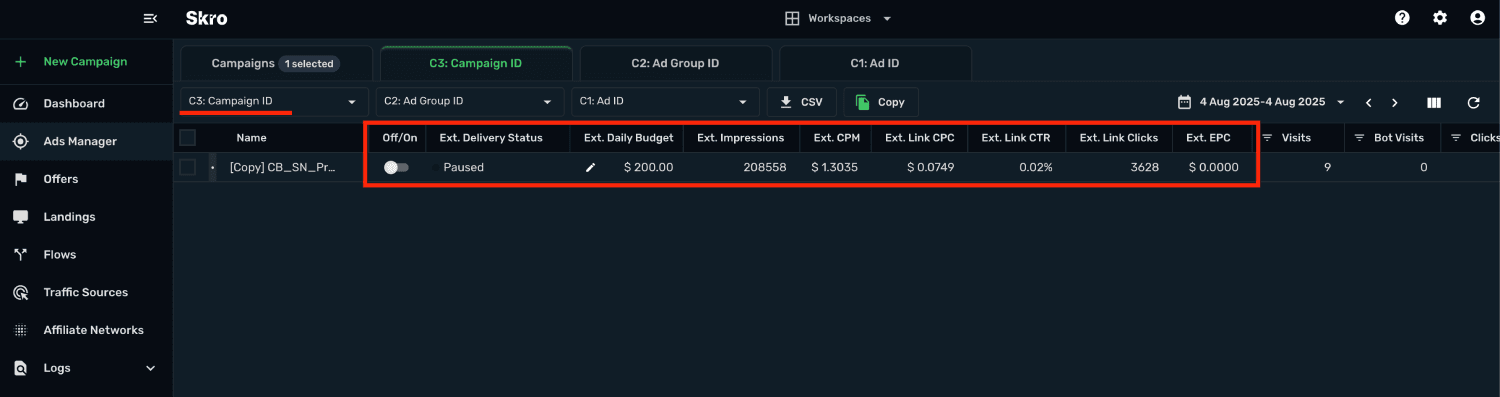Open the filter icon on Clicks column
Viewport: 1500px width, 397px height.
pos(1457,138)
